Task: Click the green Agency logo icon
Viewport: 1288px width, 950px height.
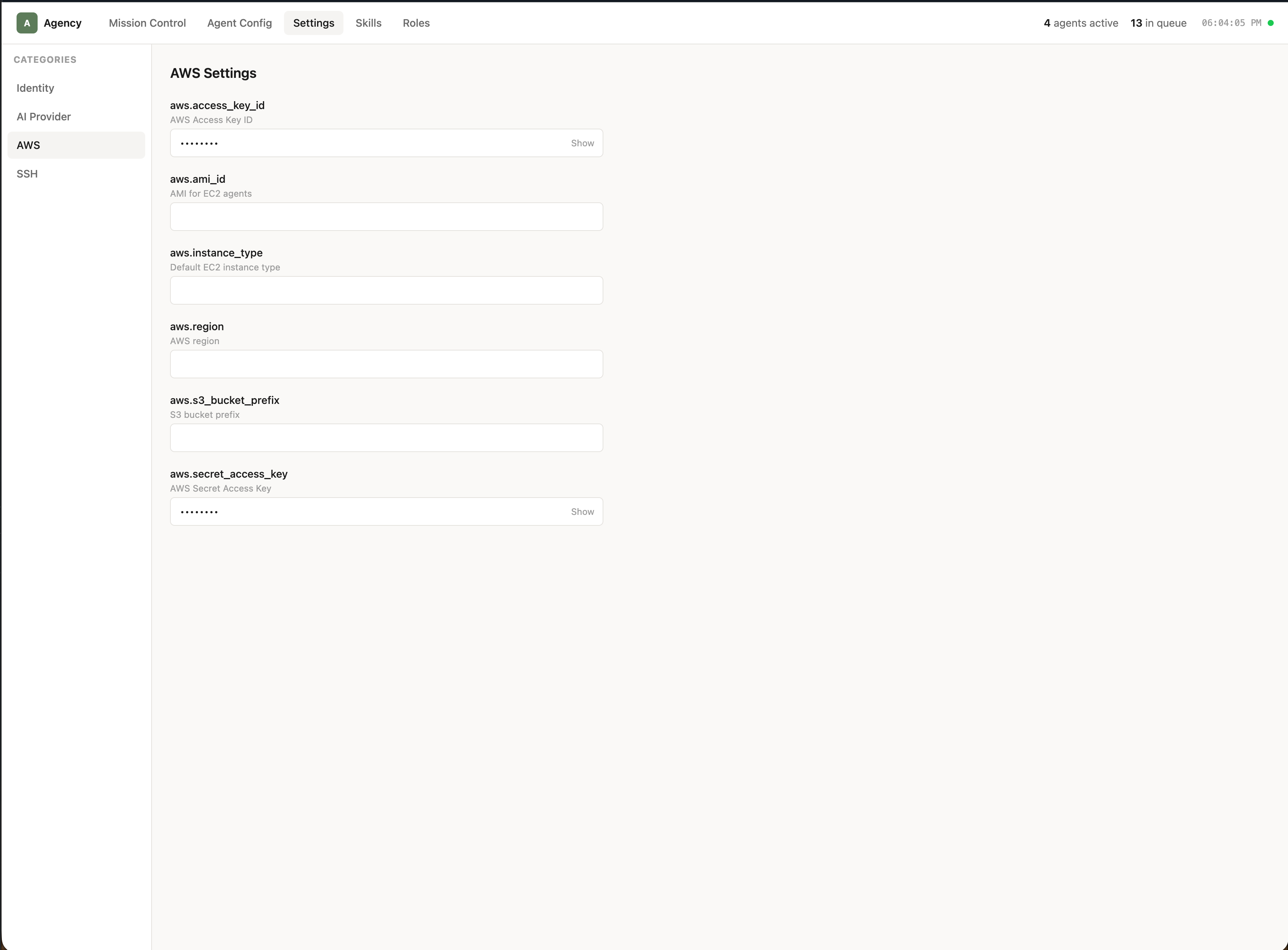Action: (x=26, y=23)
